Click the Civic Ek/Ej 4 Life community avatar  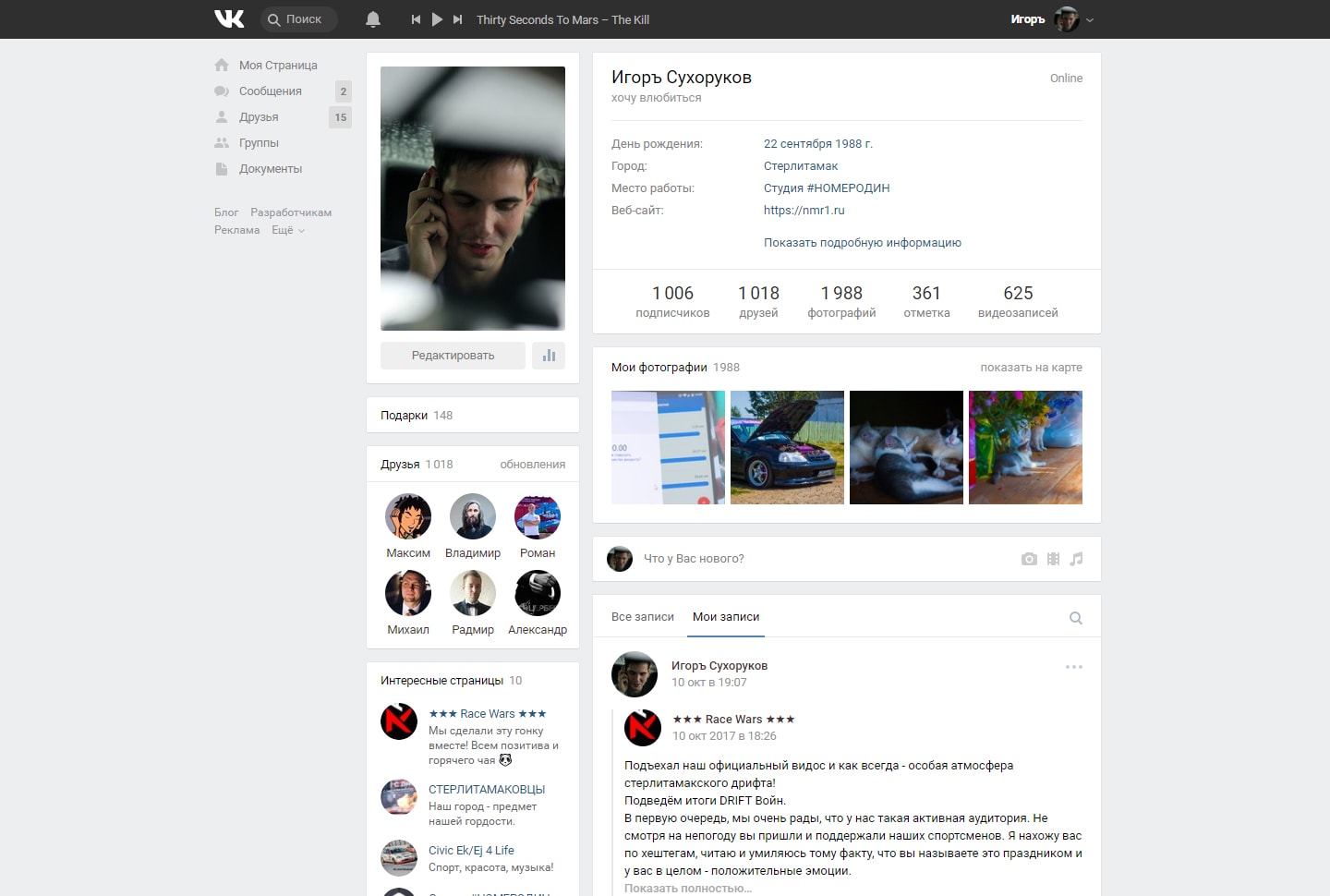pos(399,858)
